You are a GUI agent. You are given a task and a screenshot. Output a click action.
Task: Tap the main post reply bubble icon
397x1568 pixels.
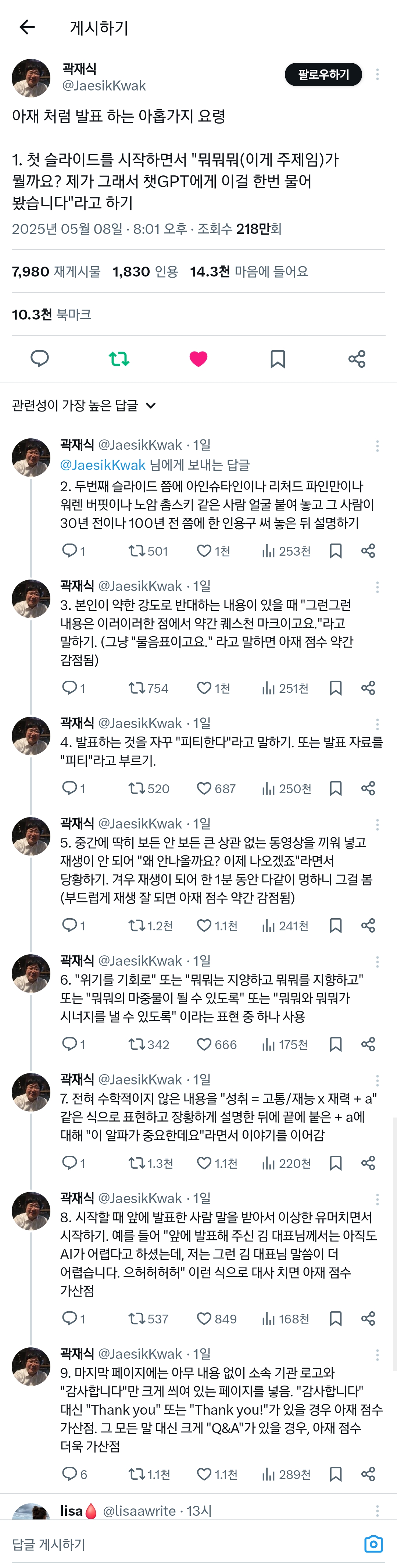[40, 359]
